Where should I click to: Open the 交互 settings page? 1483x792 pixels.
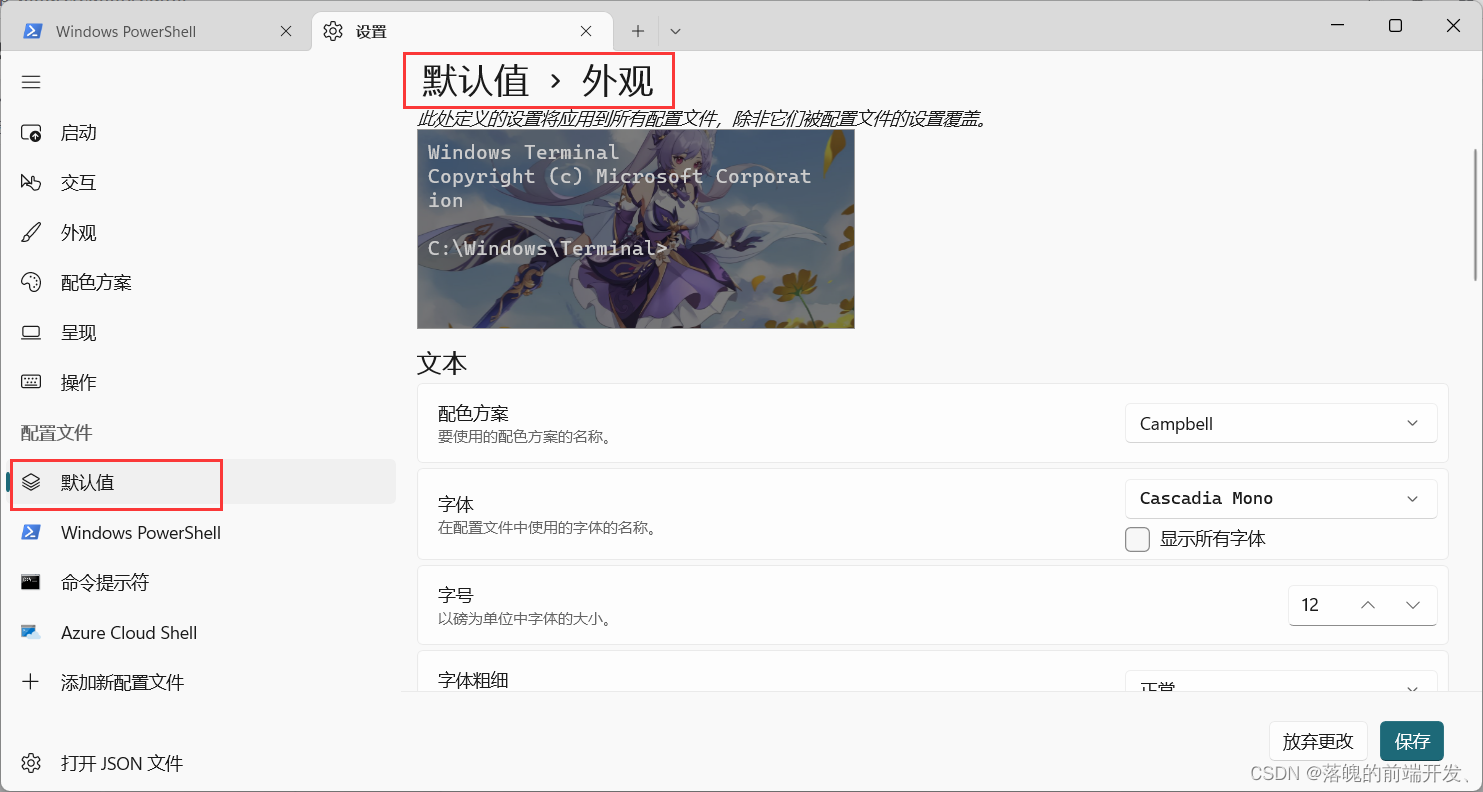200,183
